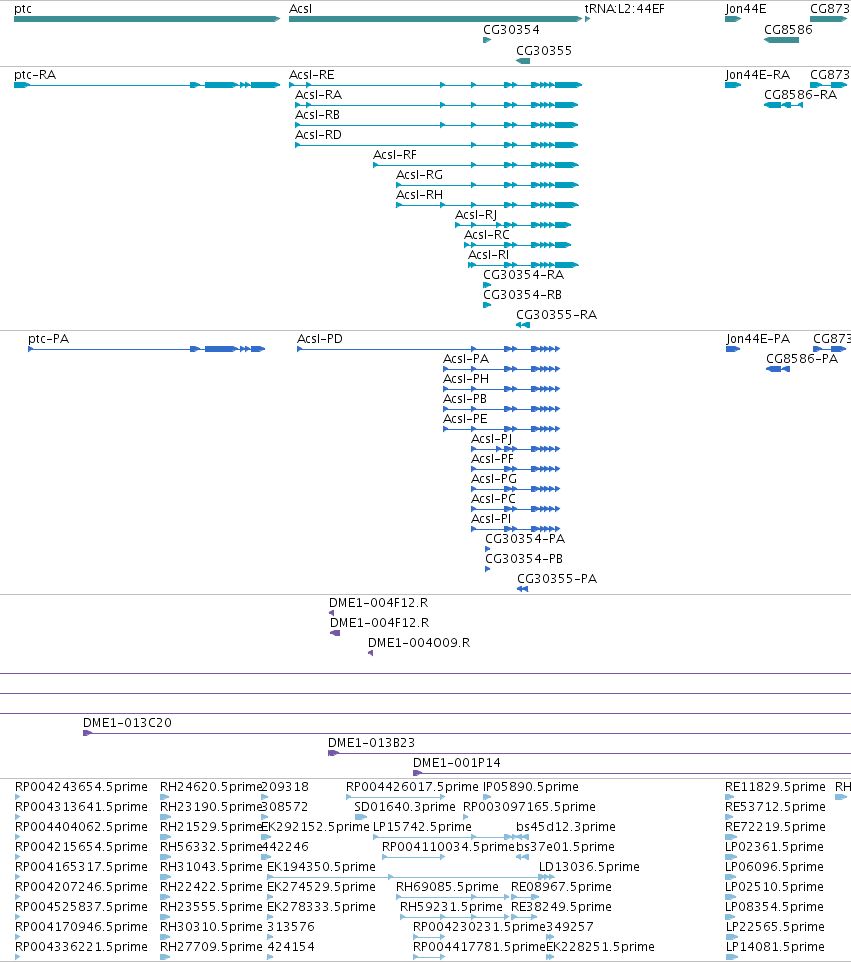Click the Acsl-PG protein label
Screen dimensions: 851x962
[x=494, y=479]
